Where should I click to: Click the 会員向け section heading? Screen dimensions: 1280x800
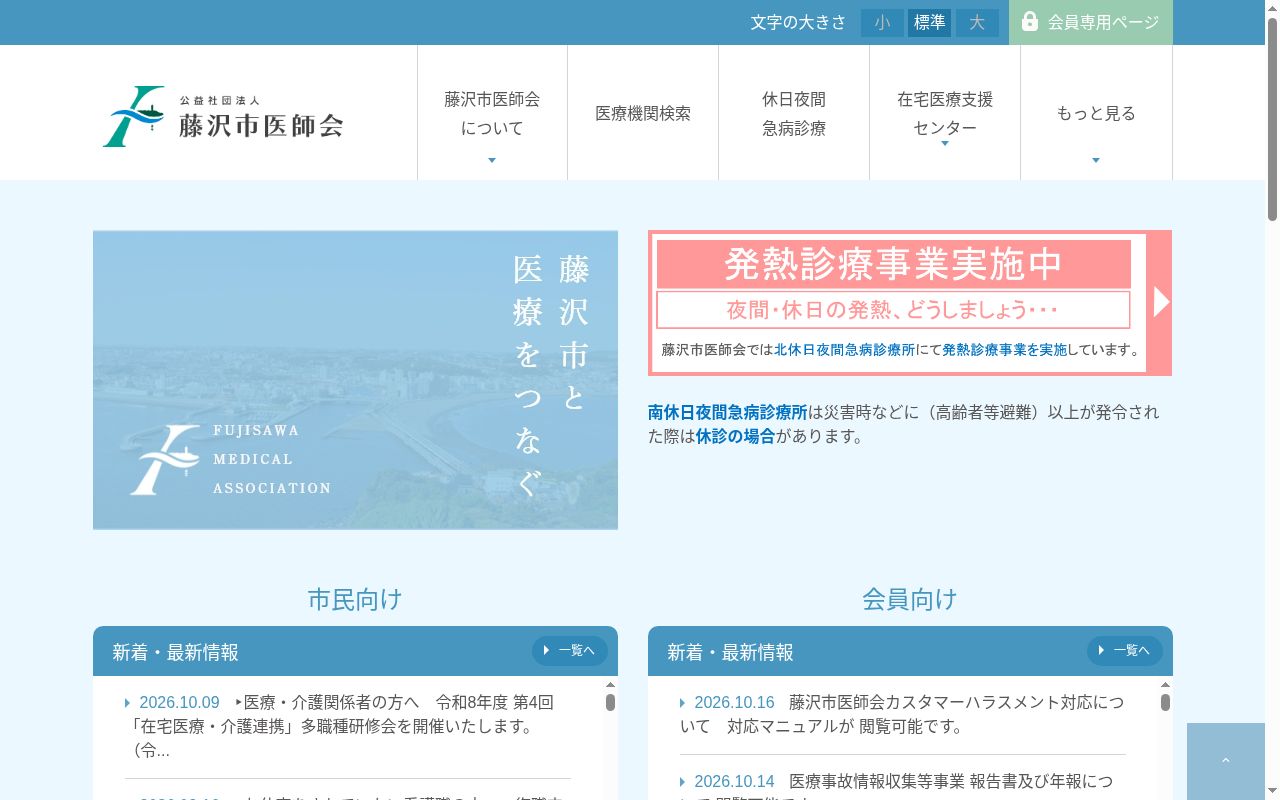[910, 599]
